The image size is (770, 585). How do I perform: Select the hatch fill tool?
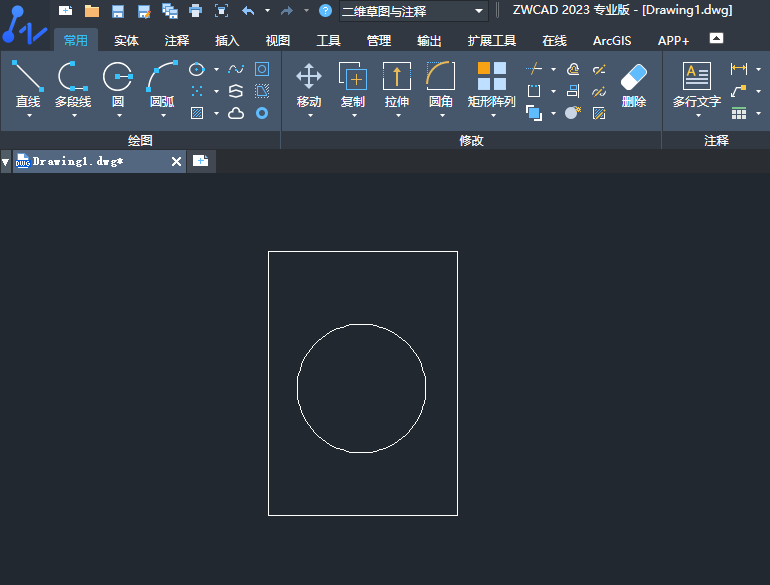(197, 113)
